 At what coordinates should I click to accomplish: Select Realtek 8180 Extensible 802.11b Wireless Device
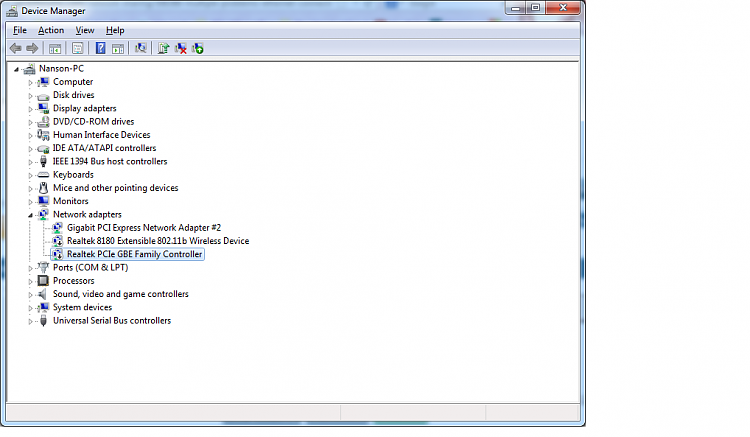(158, 241)
